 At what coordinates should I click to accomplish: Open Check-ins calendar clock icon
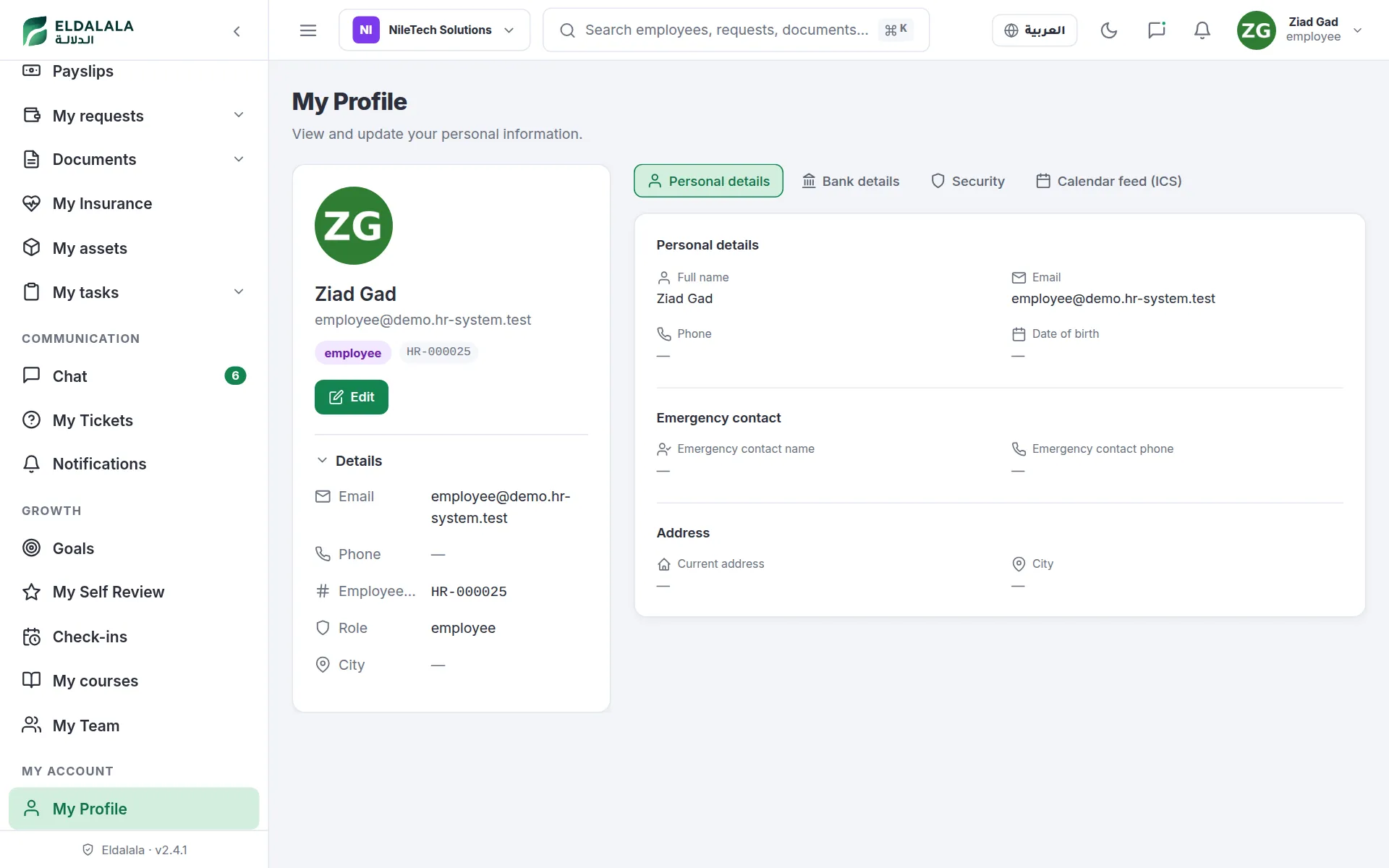pos(31,637)
